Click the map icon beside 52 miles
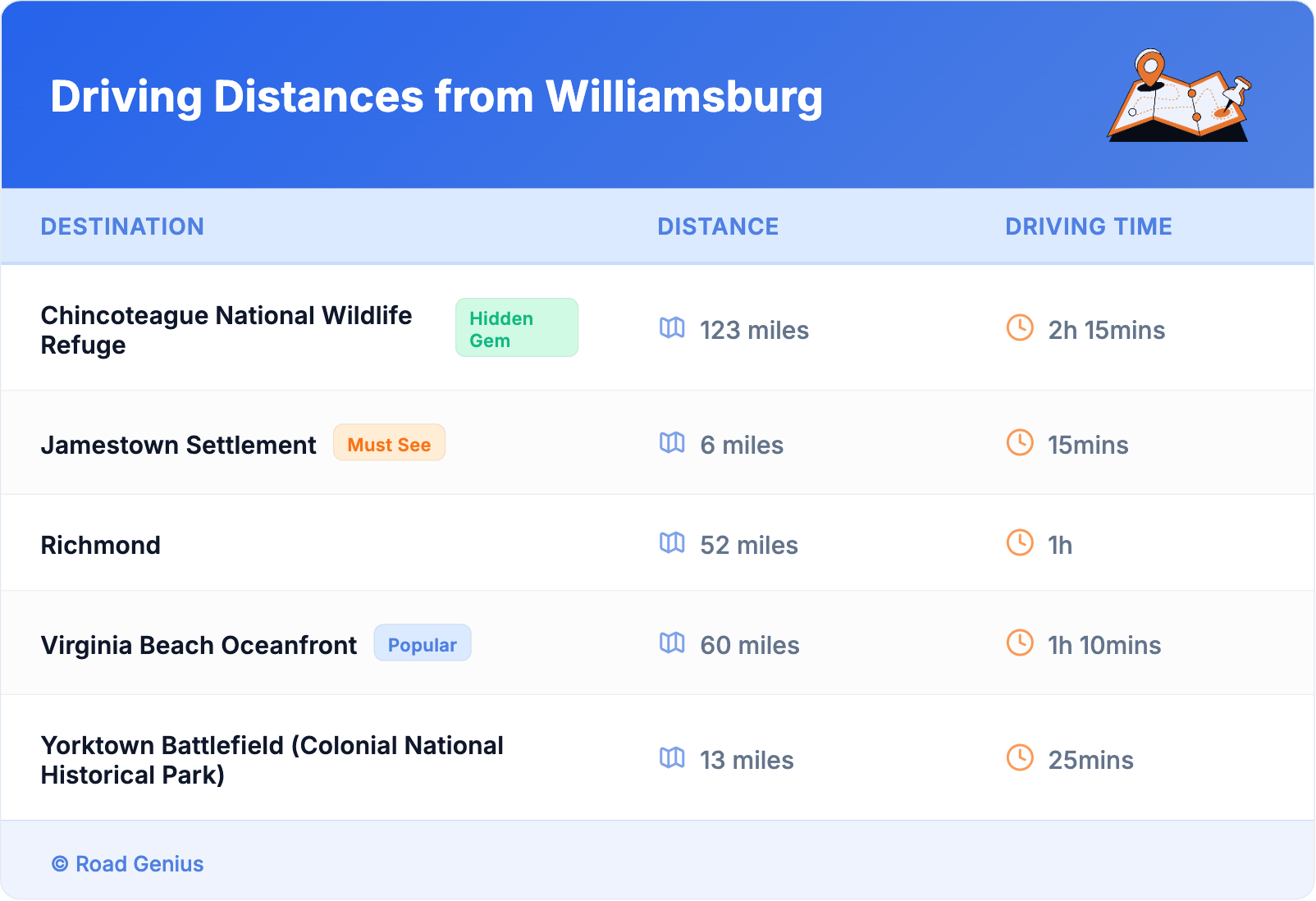1316x901 pixels. point(672,543)
